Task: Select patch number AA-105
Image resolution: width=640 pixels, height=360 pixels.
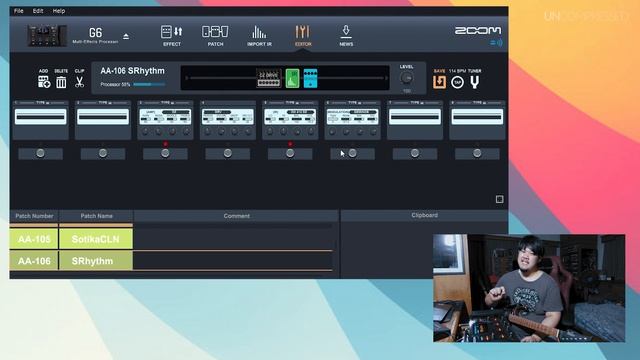Action: 34,239
